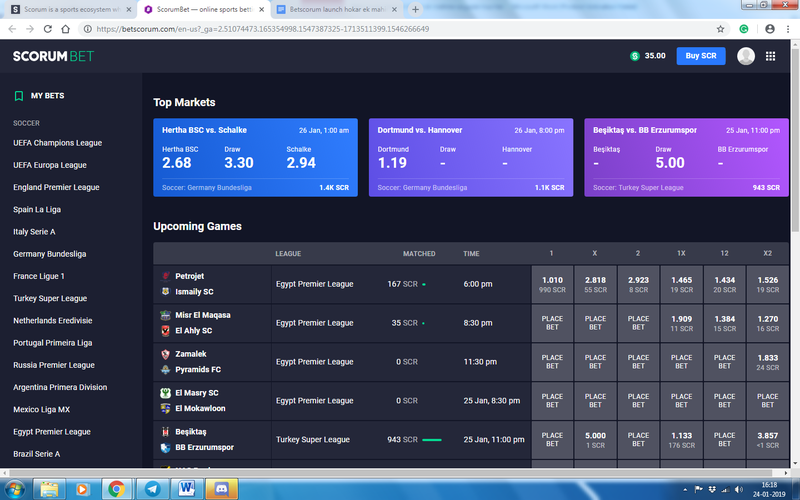Viewport: 800px width, 500px height.
Task: Open Chrome account profile icon
Action: coord(770,29)
